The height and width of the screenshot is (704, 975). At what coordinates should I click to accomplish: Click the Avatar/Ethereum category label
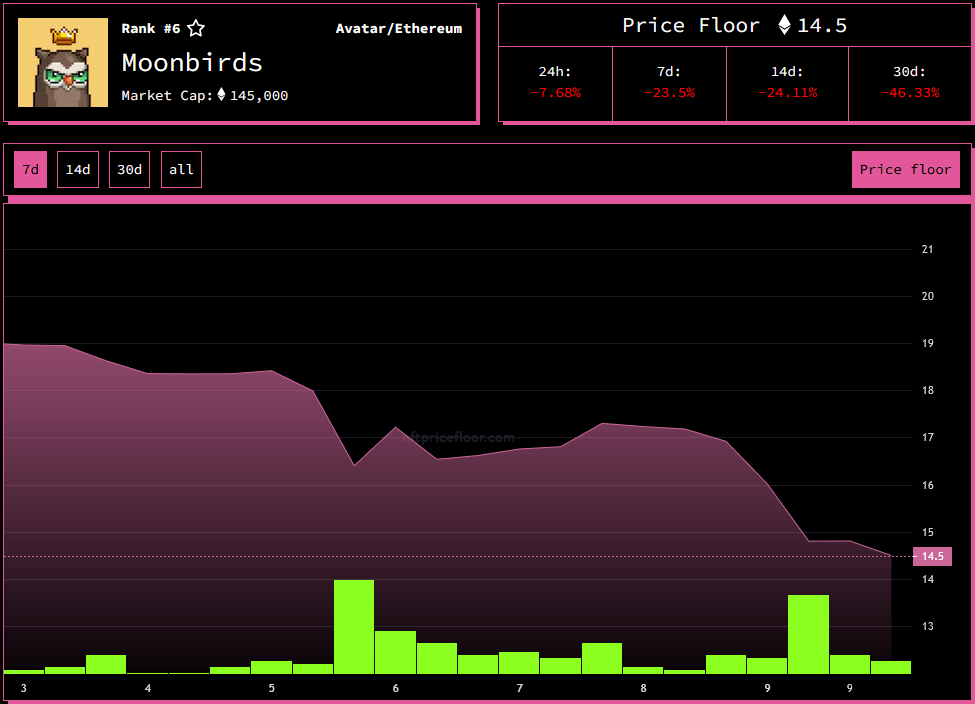[x=399, y=29]
